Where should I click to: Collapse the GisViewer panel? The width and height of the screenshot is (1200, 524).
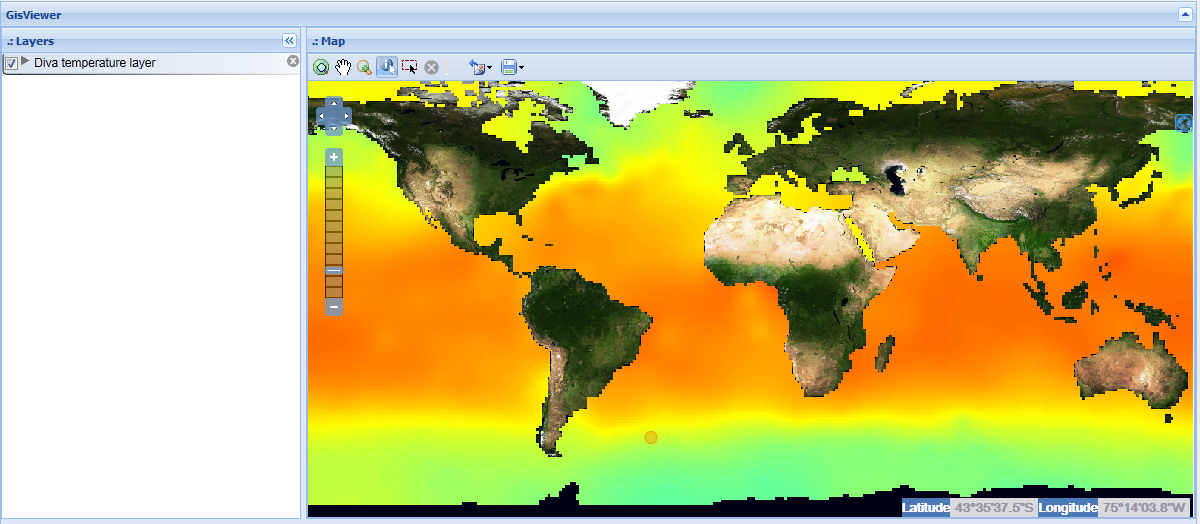[x=1185, y=15]
